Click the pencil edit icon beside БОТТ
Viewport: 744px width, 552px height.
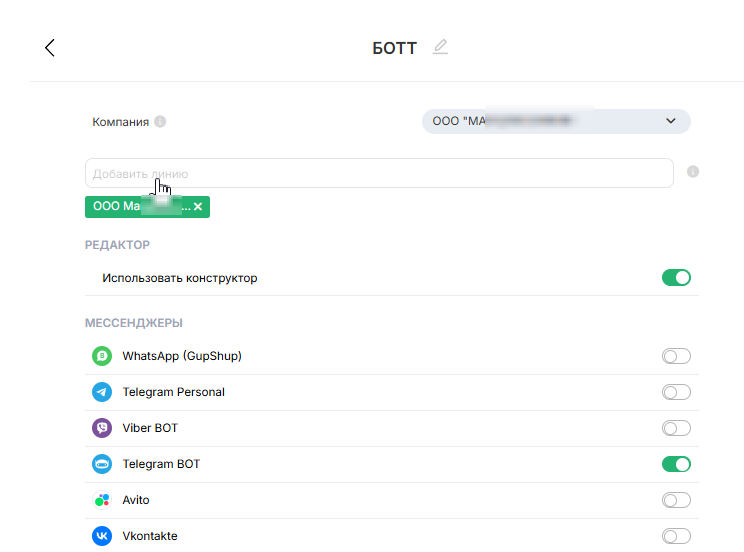click(440, 47)
